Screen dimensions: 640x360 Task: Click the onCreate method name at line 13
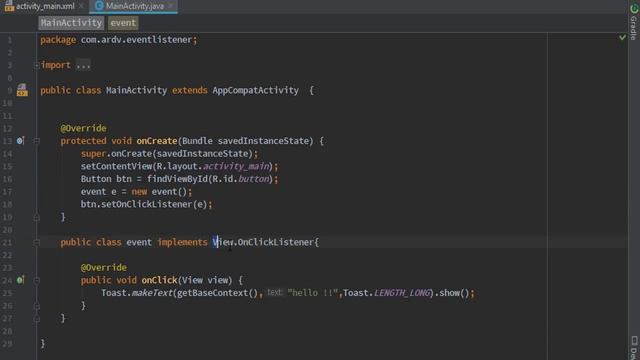click(x=157, y=141)
